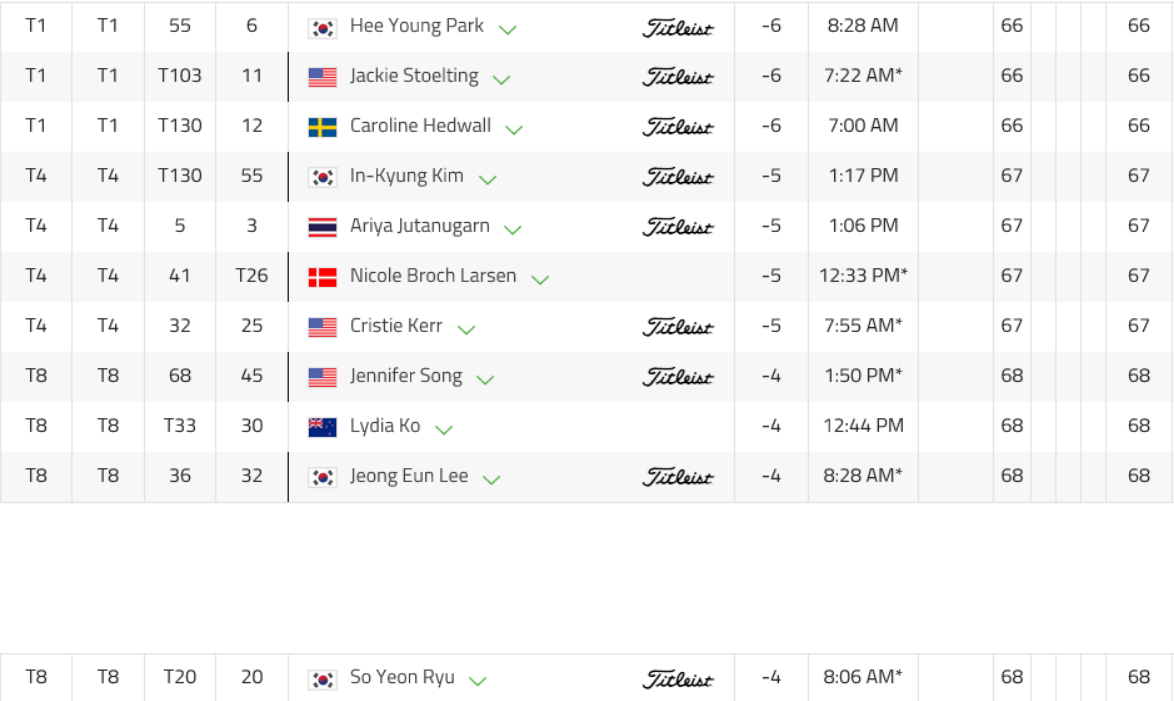Open Ariya Jutanugarn player name link
Viewport: 1174px width, 701px height.
[419, 226]
